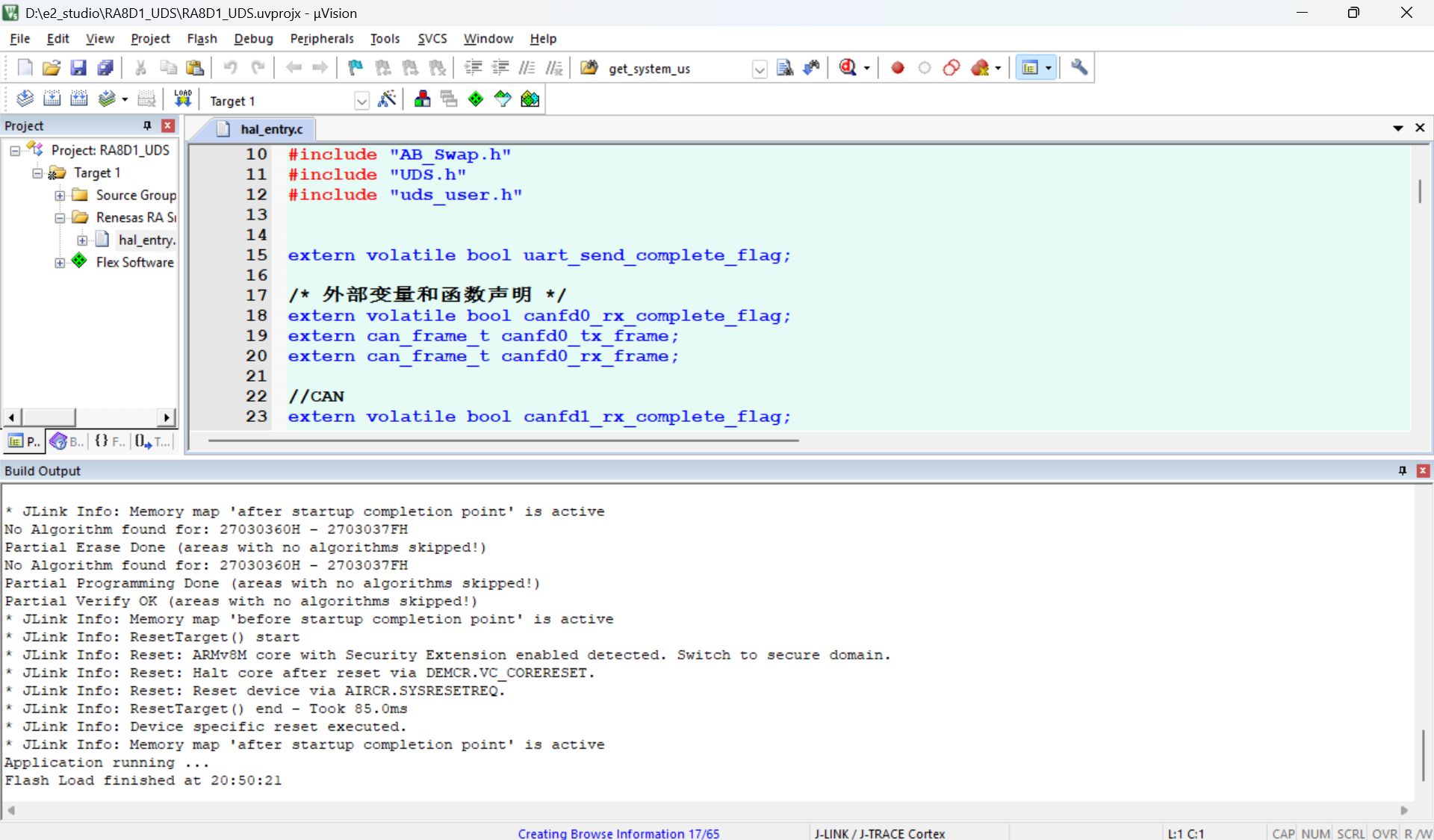Open the Peripherals menu
The image size is (1434, 840).
322,39
